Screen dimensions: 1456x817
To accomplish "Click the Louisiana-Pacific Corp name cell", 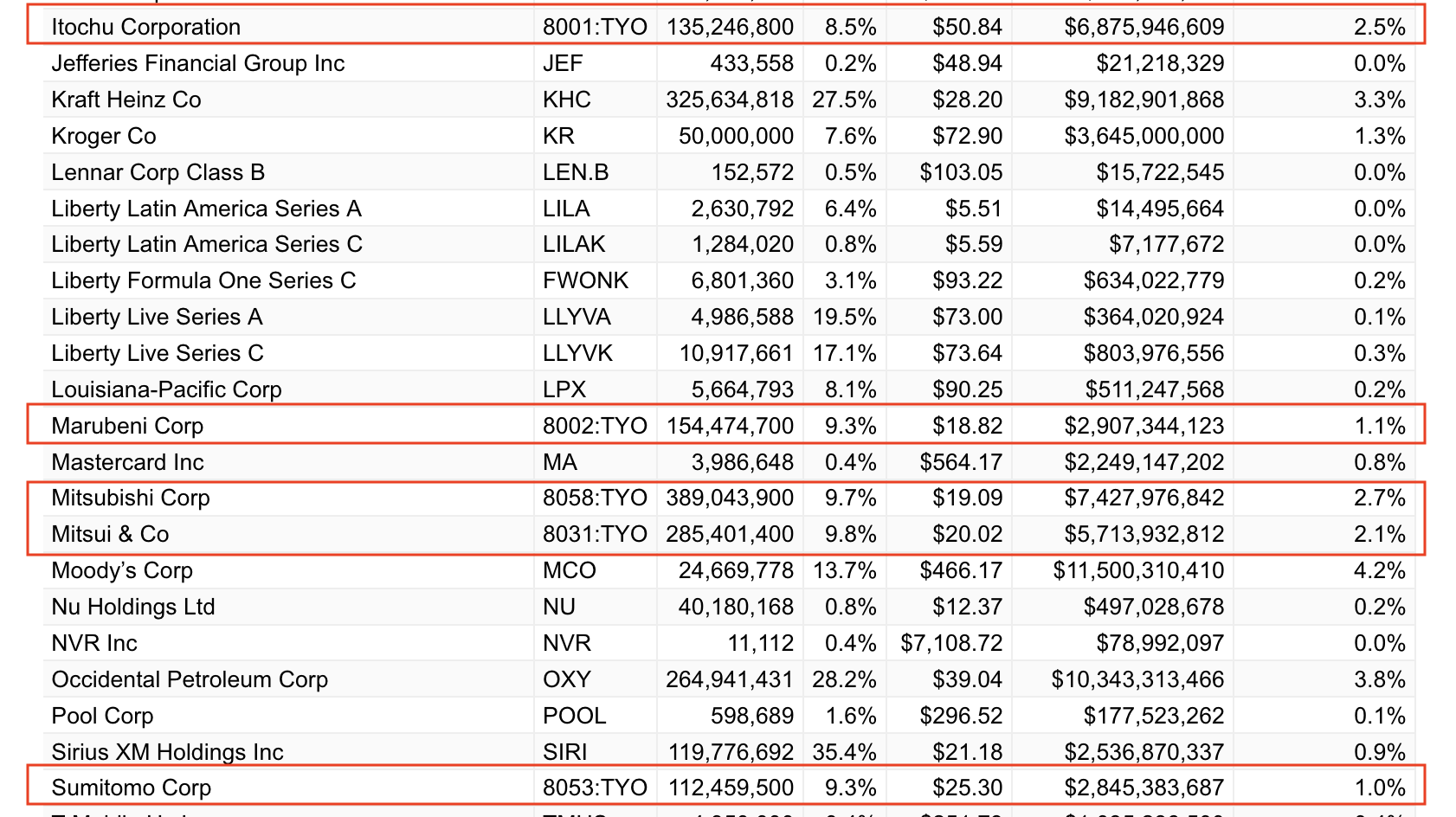I will [x=167, y=389].
